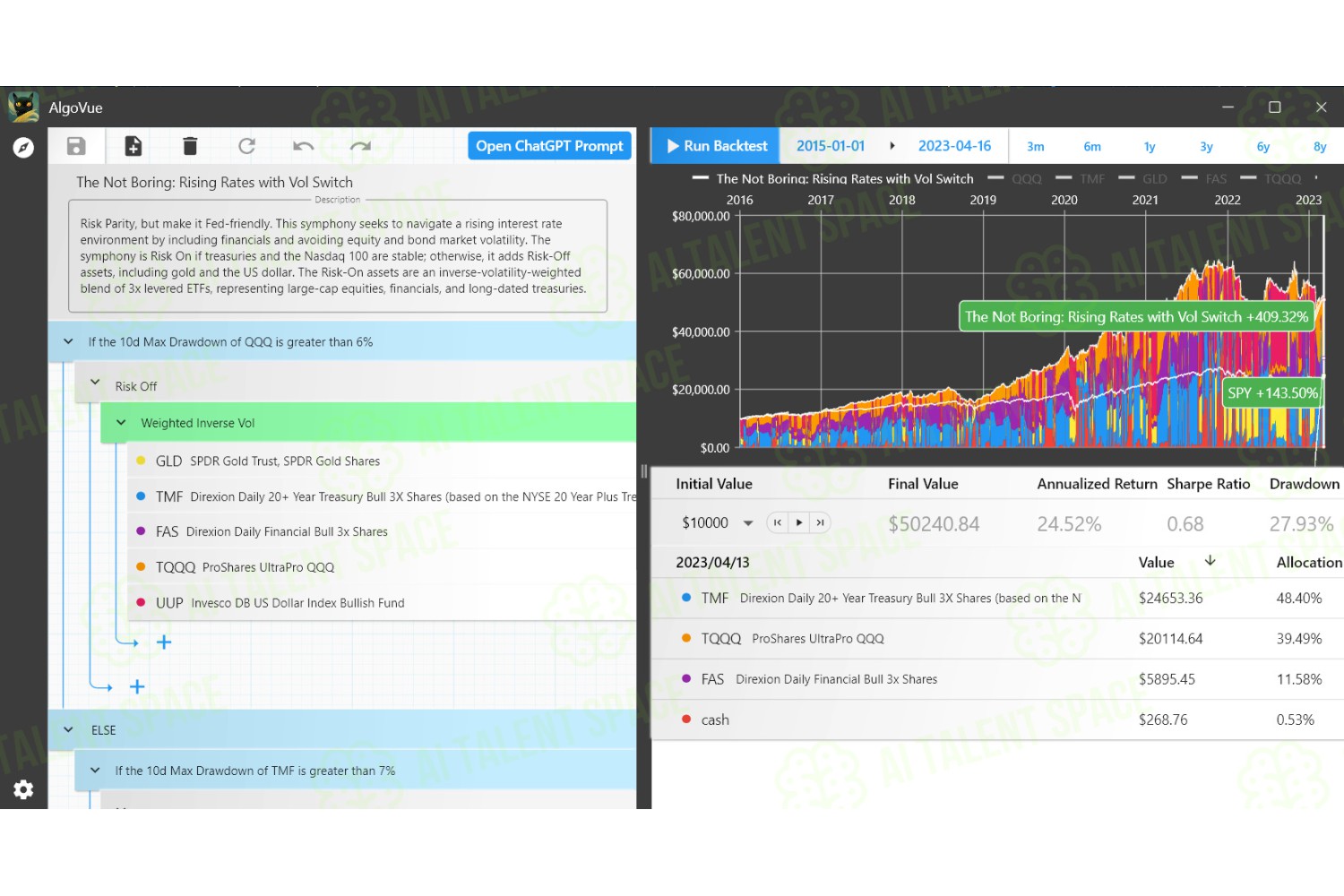1344x896 pixels.
Task: Select the FAS Direxion Financial Bull tree row
Action: point(383,531)
